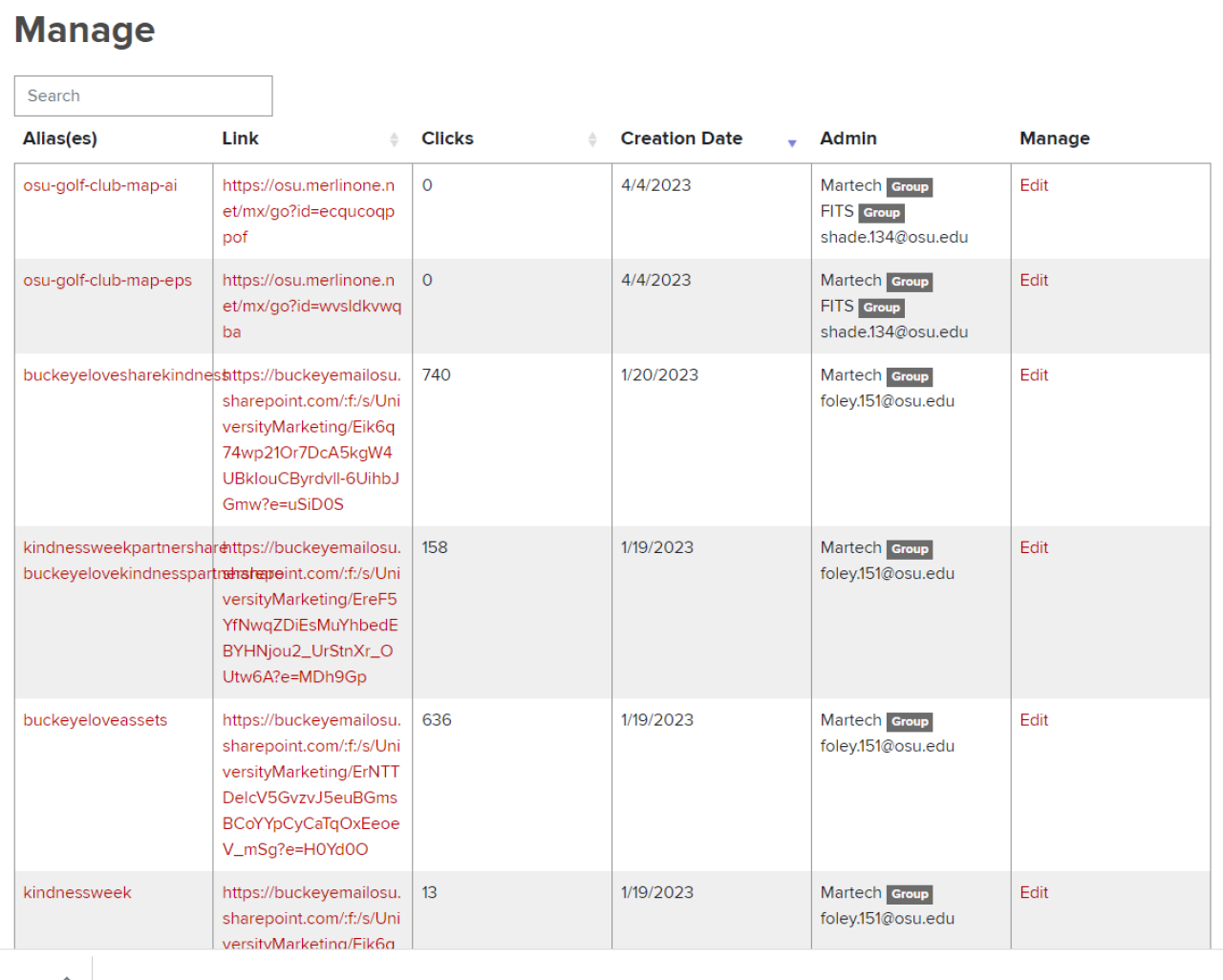Viewport: 1223px width, 980px height.
Task: Click the Manage column header
Action: (1054, 138)
